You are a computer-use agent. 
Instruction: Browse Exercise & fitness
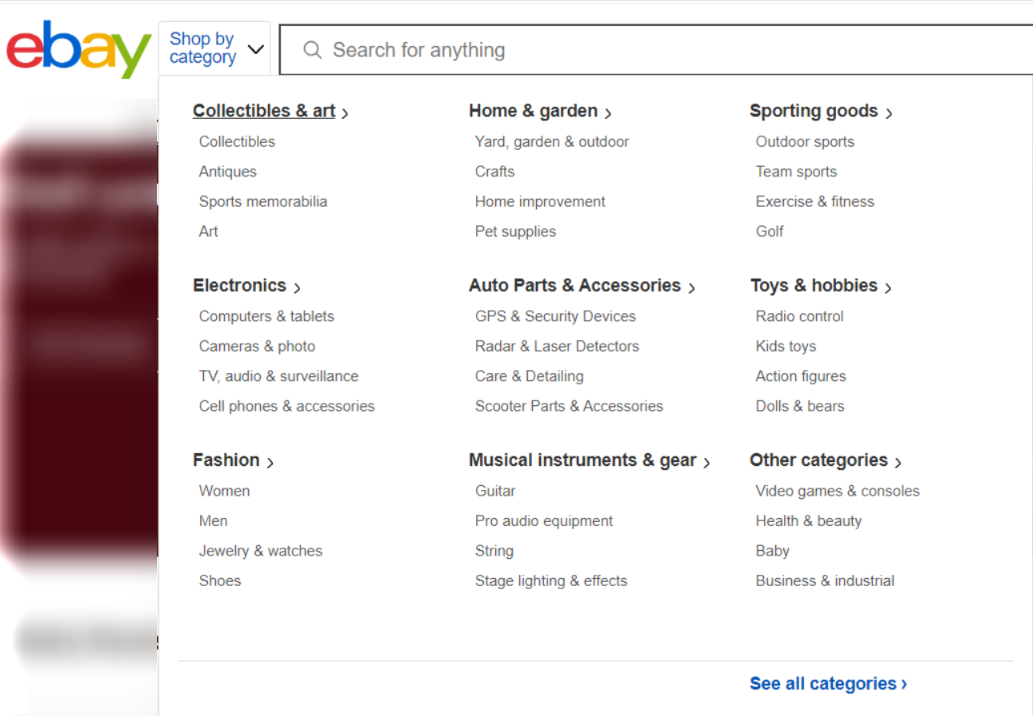[815, 202]
